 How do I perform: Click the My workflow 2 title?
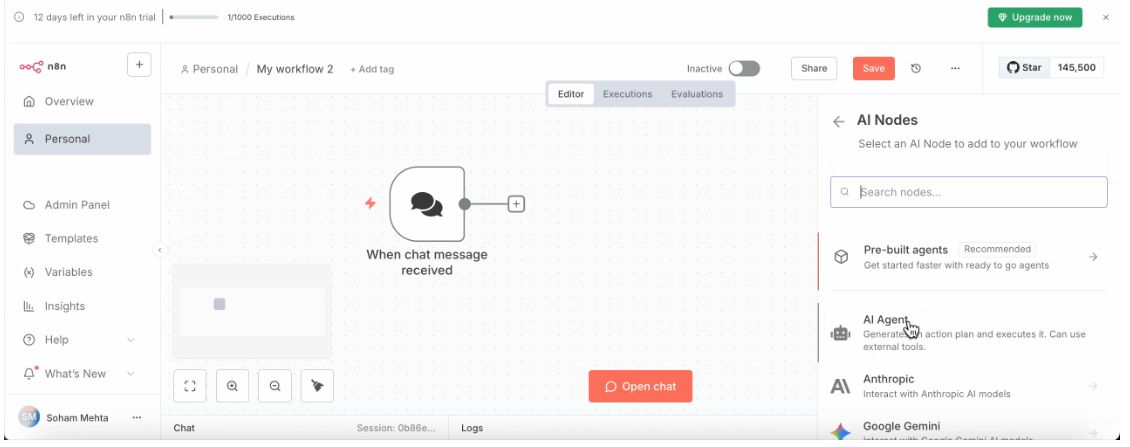[x=295, y=69]
